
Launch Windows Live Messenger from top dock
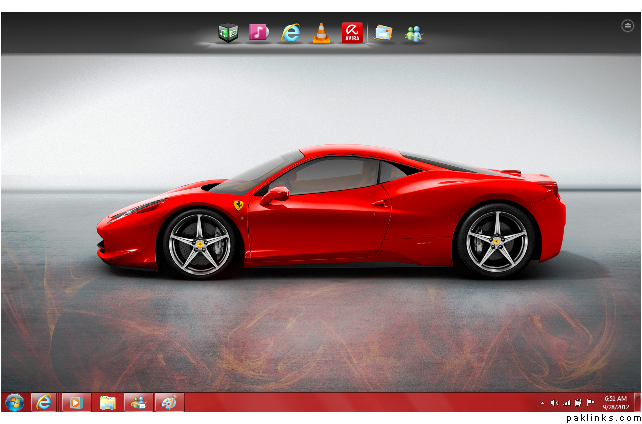[x=413, y=33]
